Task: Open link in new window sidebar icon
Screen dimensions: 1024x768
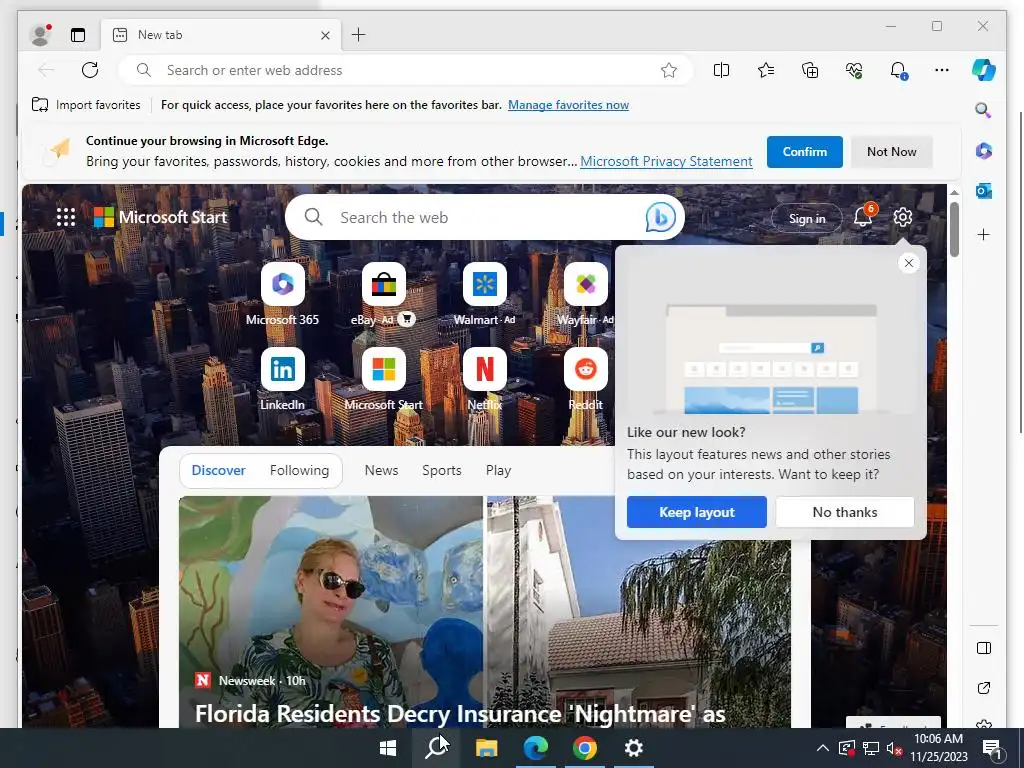Action: (x=984, y=688)
